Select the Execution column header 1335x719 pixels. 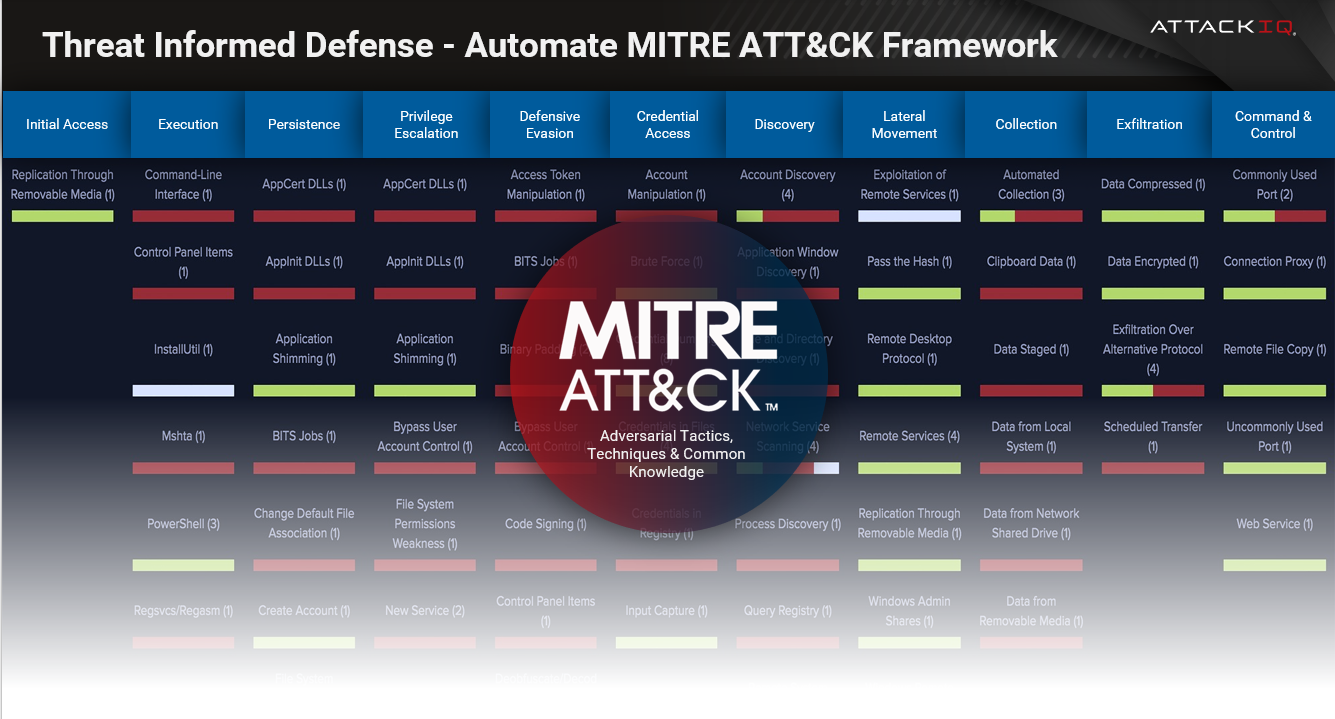click(188, 124)
